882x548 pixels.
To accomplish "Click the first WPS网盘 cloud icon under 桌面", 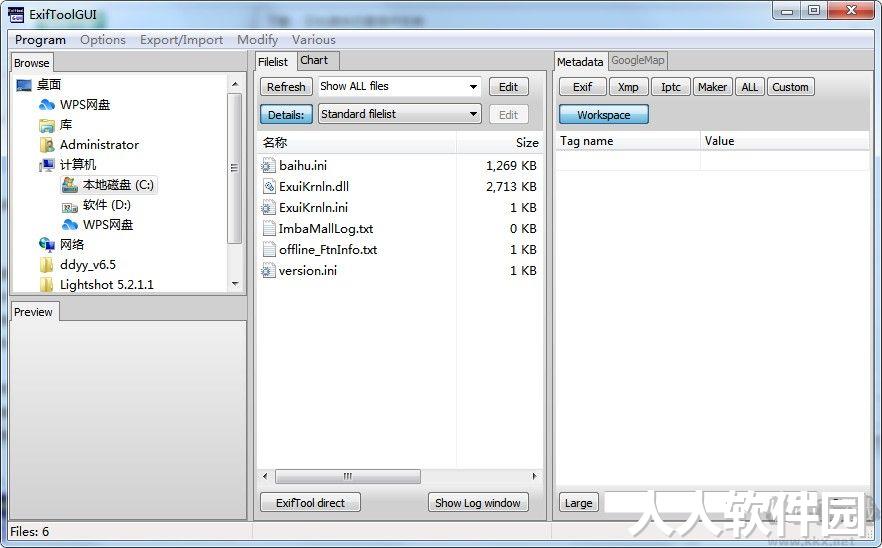I will tap(47, 105).
